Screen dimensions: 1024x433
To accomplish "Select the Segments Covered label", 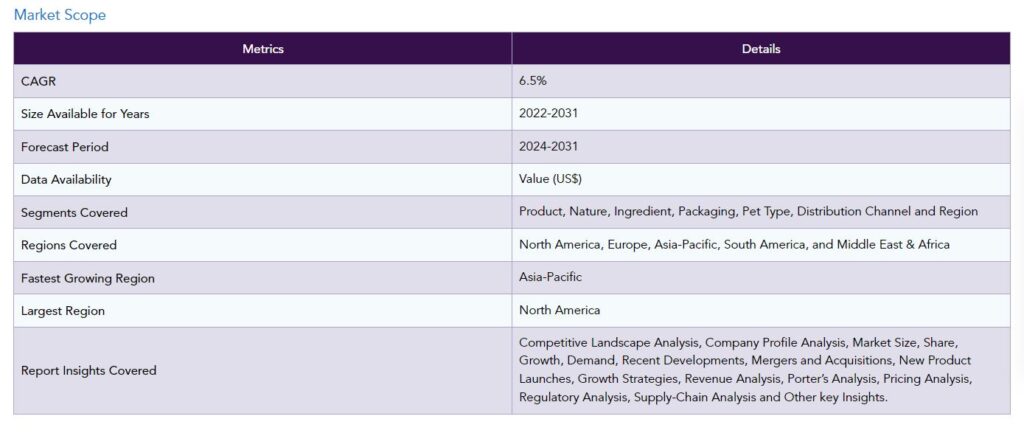I will coord(74,213).
